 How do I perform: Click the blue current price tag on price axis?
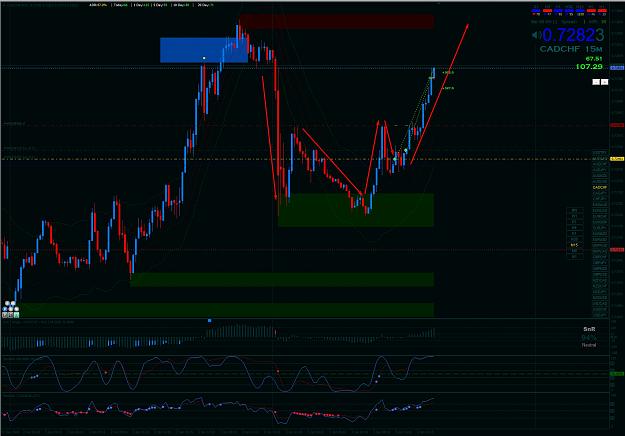click(x=617, y=68)
